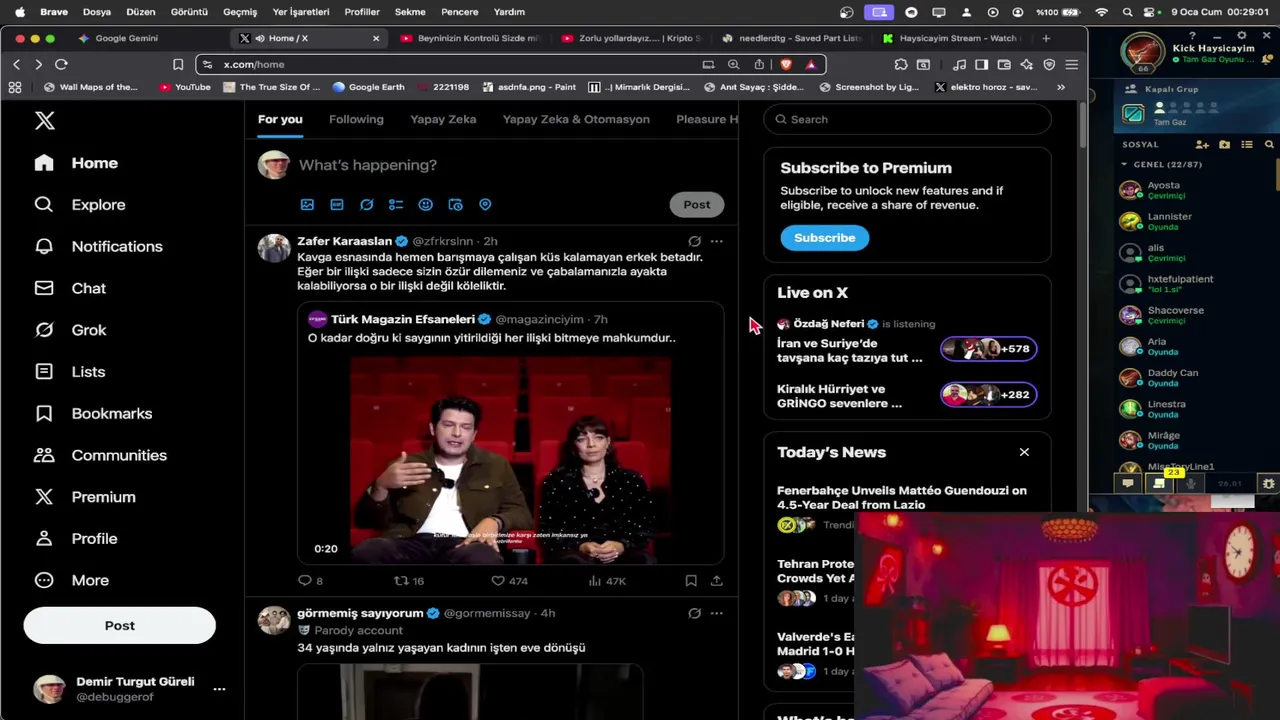Open Brave Shields lion icon in address bar

786,64
